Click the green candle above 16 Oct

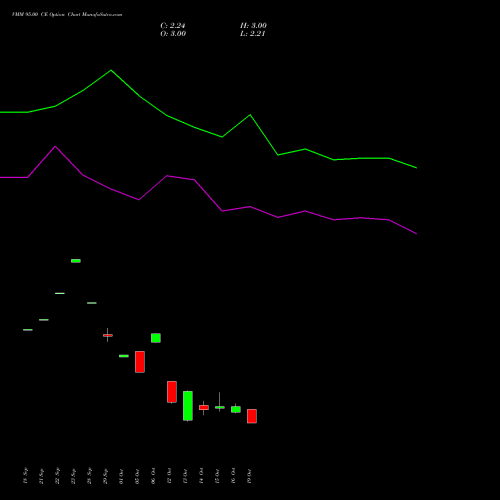point(236,409)
